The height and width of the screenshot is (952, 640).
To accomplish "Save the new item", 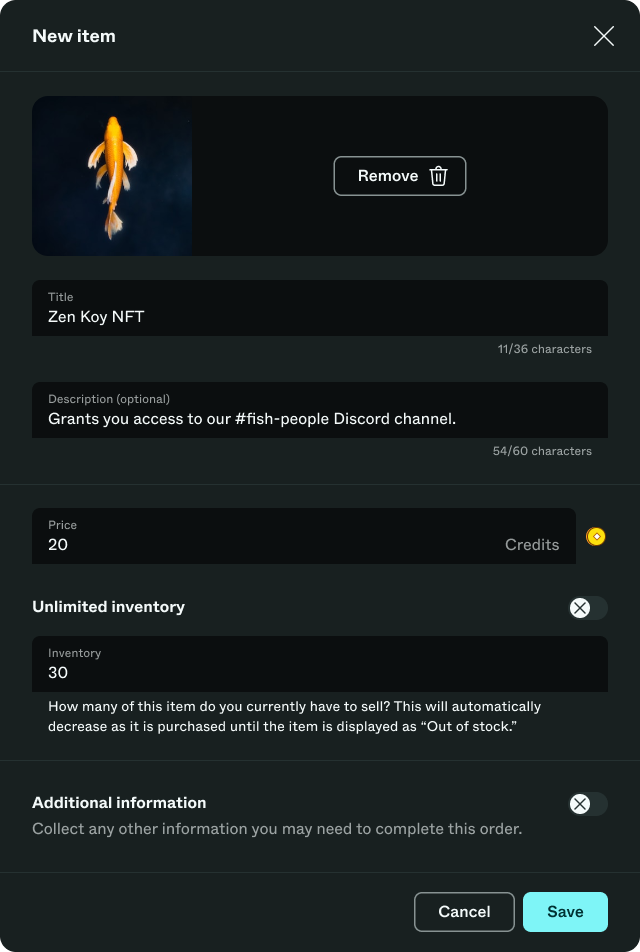I will (x=565, y=912).
